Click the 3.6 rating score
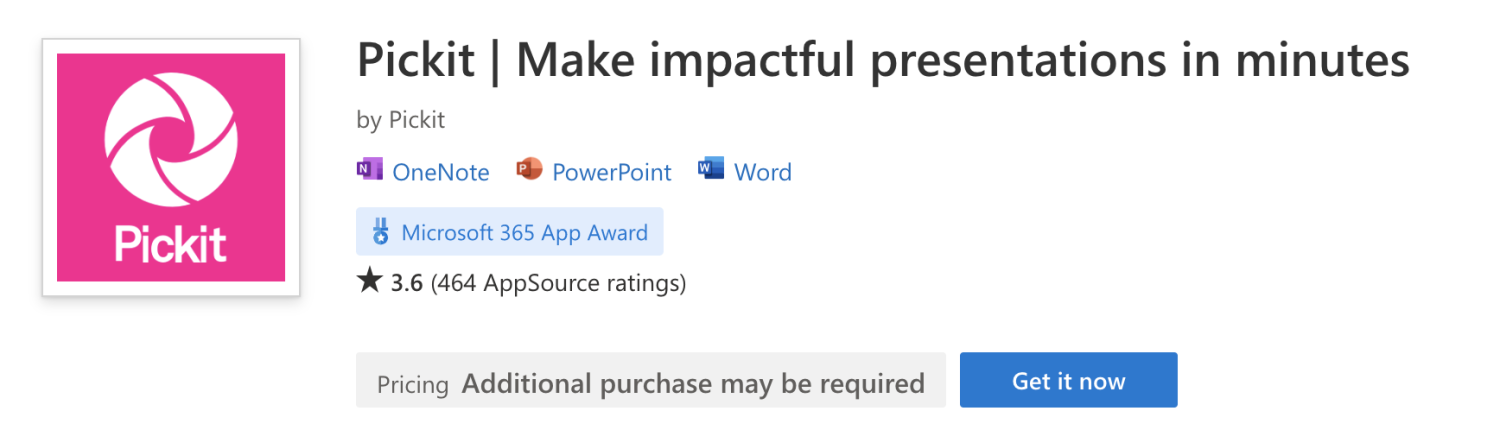This screenshot has width=1500, height=430. point(407,283)
